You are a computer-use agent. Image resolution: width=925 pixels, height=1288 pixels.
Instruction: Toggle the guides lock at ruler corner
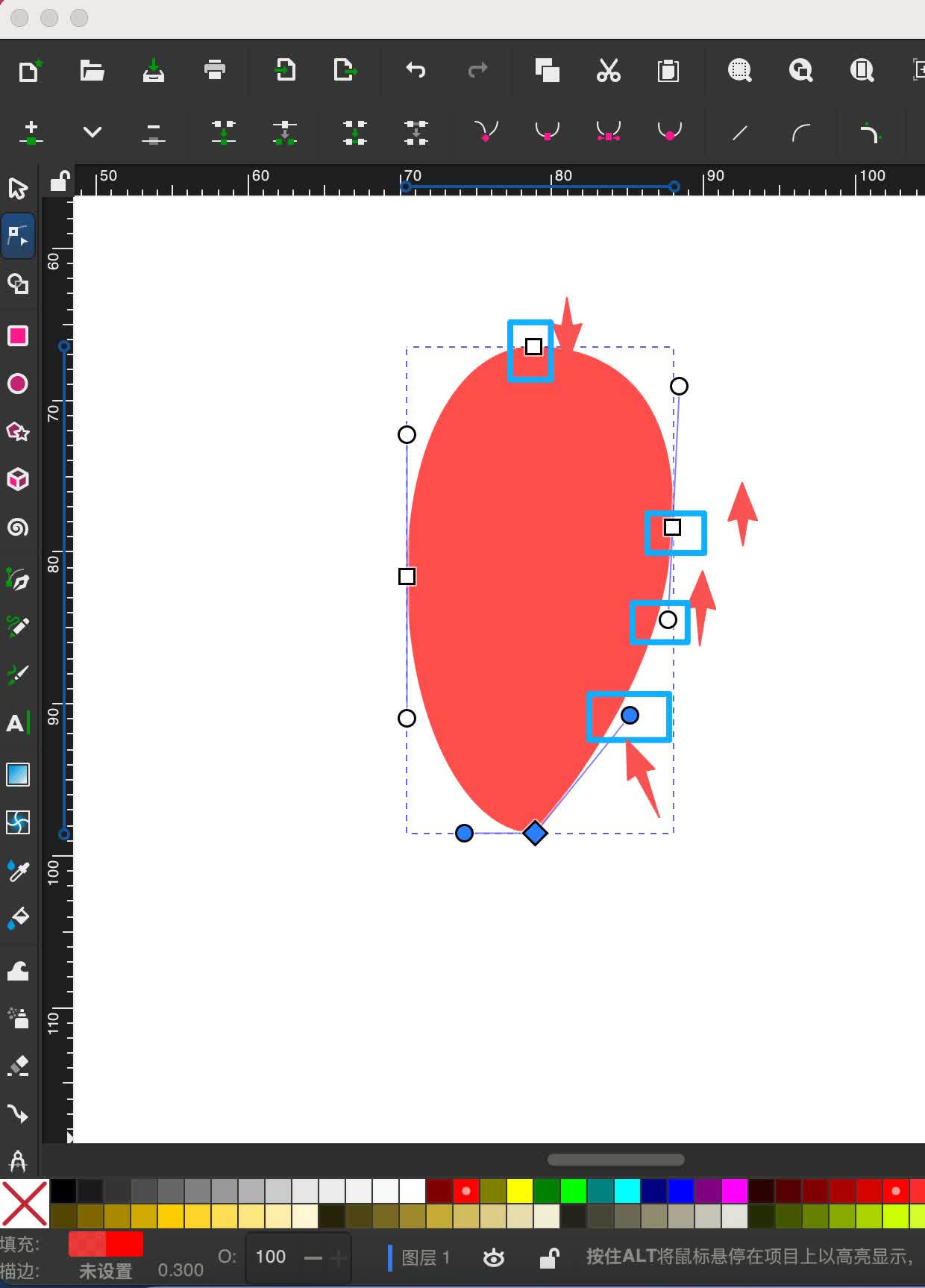(x=58, y=181)
